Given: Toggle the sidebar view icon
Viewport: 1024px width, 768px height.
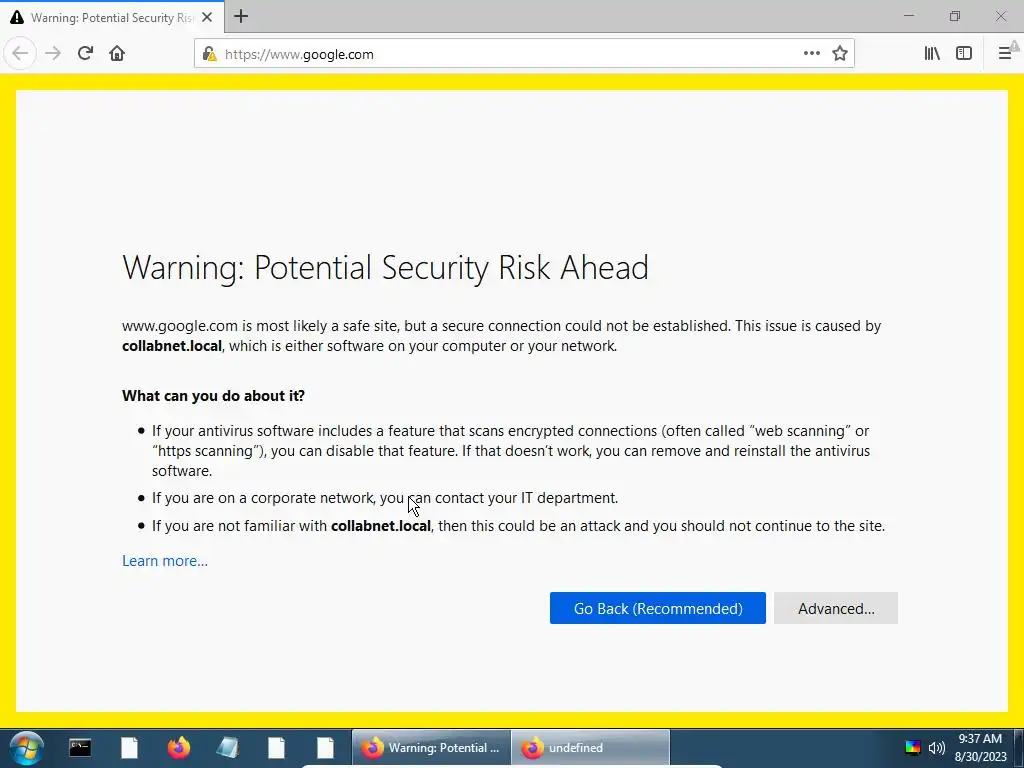Looking at the screenshot, I should pyautogui.click(x=964, y=54).
